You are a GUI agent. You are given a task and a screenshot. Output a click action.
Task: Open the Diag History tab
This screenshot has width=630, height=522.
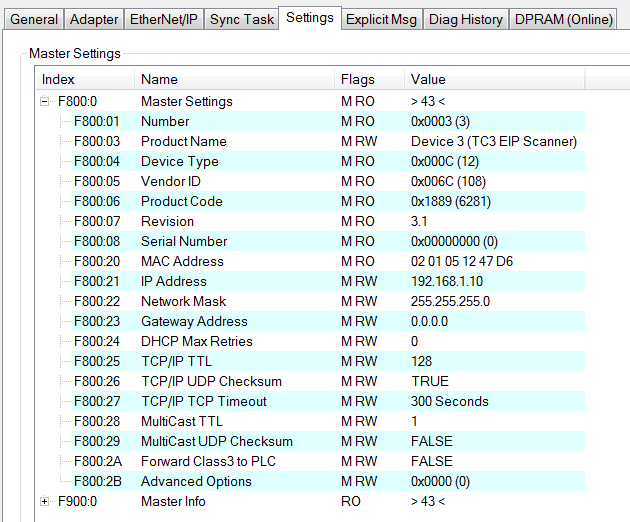466,19
